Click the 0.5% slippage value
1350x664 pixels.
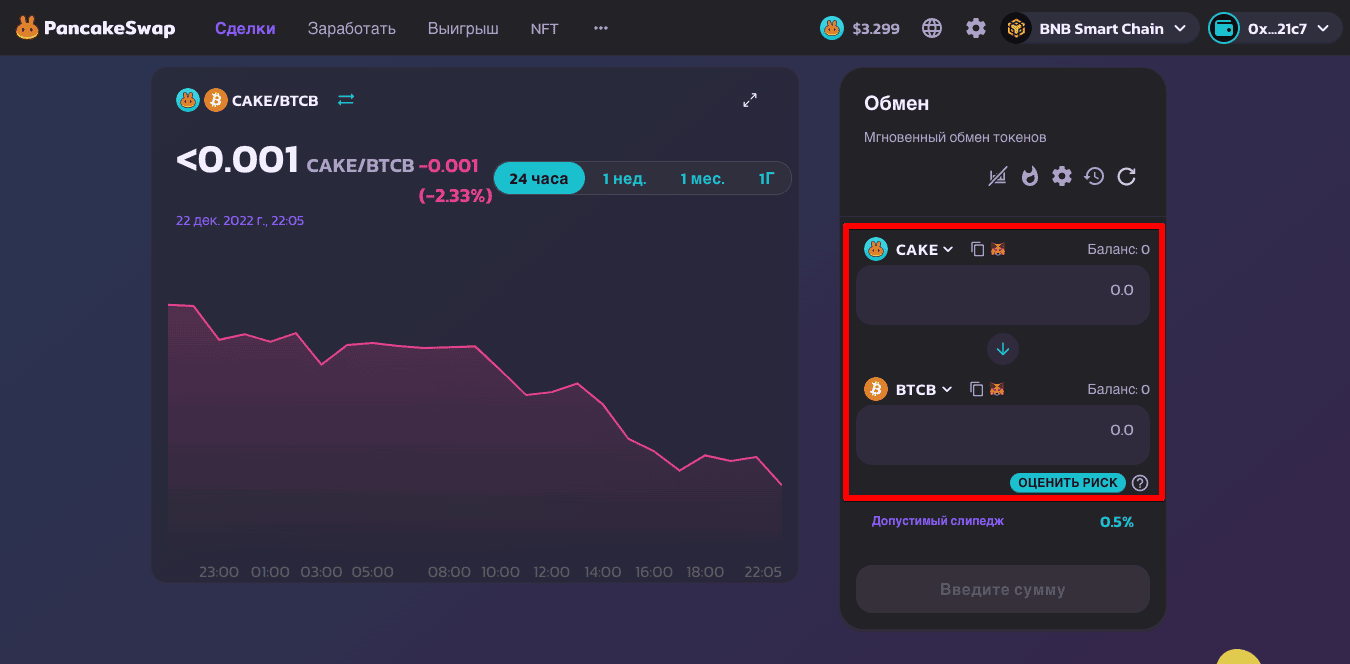tap(1117, 521)
